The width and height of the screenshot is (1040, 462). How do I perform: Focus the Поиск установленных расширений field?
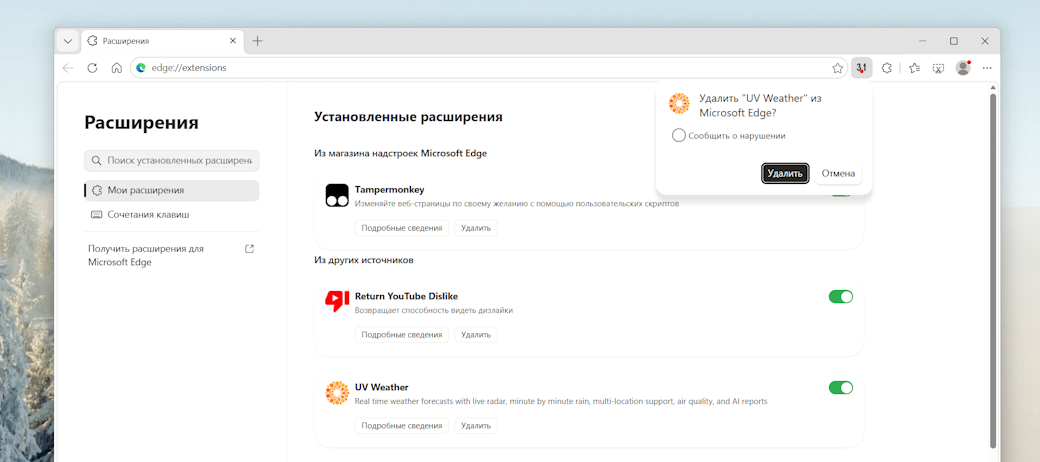click(x=172, y=160)
